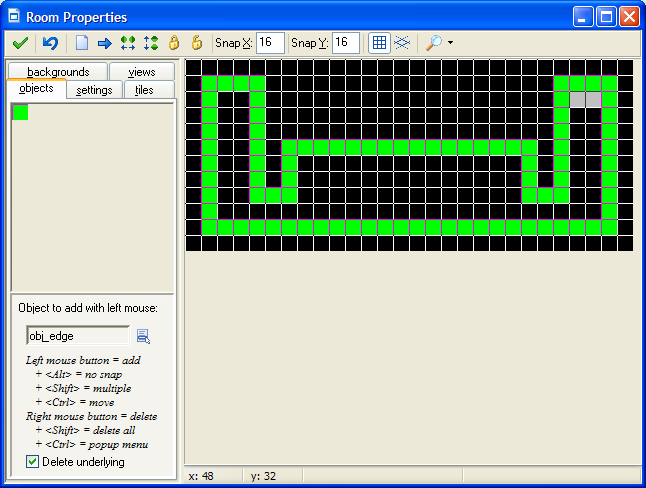
Task: Click the clear room blank page icon
Action: (x=82, y=43)
